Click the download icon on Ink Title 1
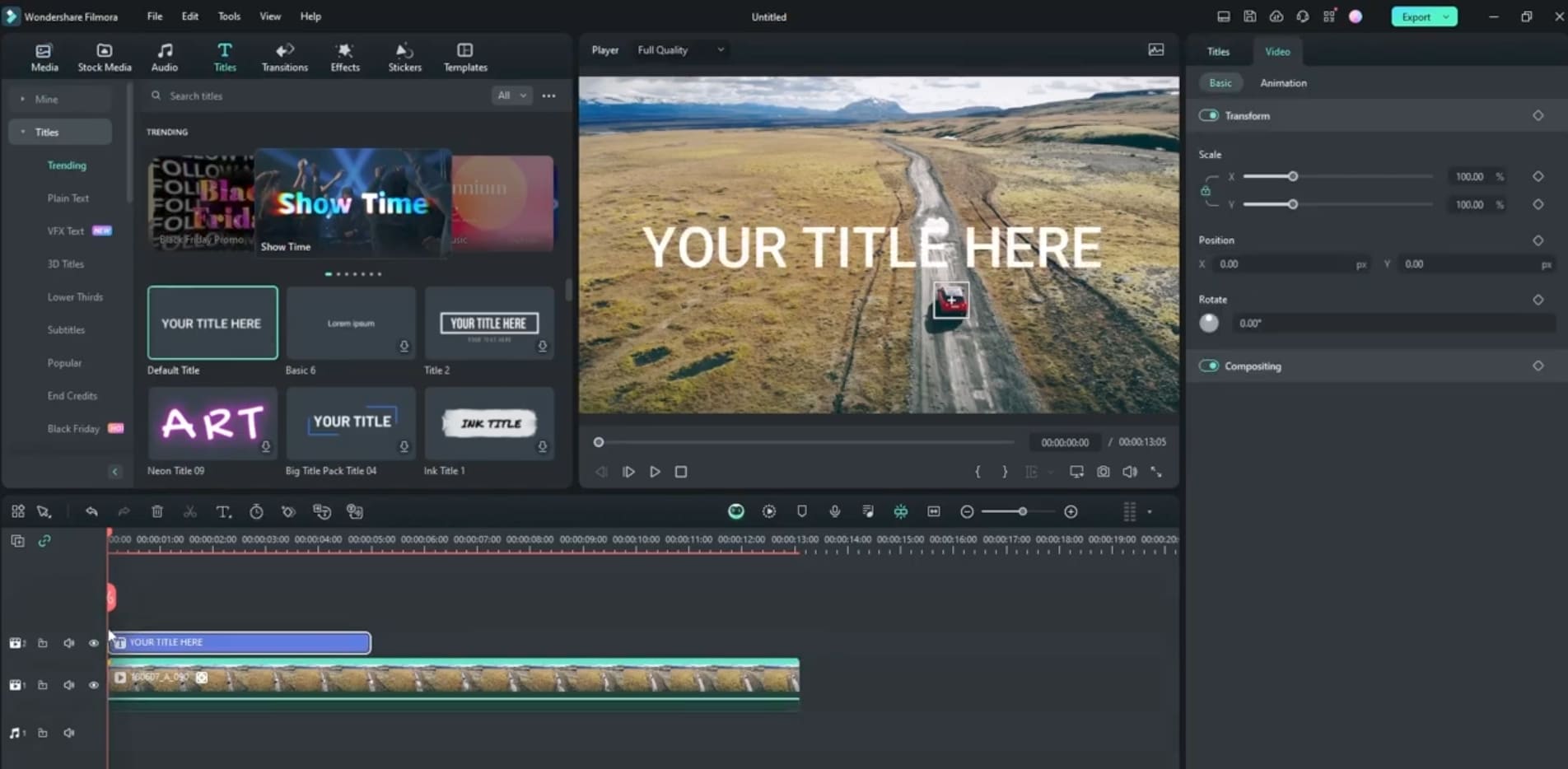The height and width of the screenshot is (769, 1568). 542,446
